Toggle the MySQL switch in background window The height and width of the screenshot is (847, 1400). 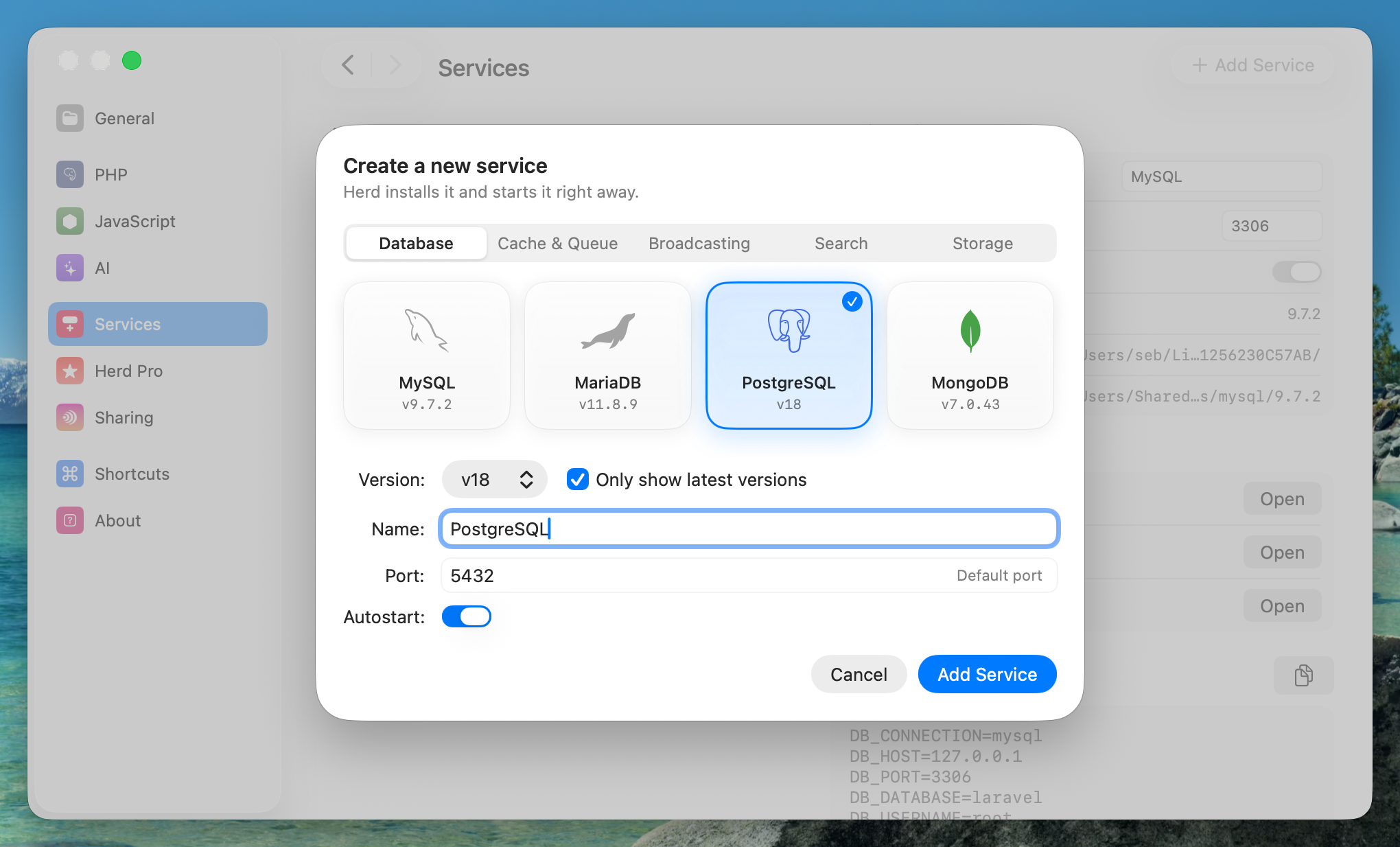1296,272
